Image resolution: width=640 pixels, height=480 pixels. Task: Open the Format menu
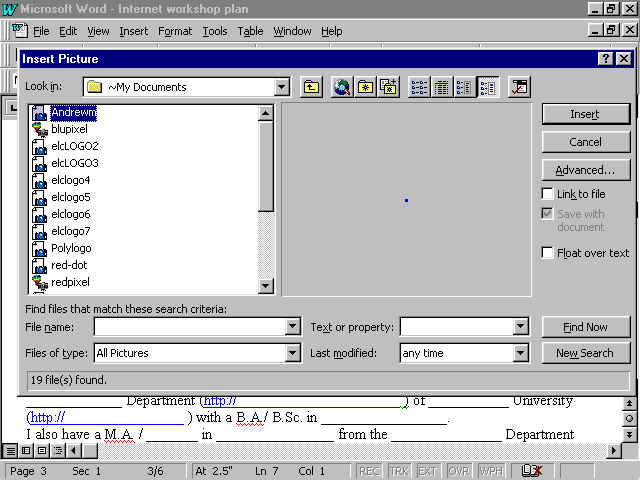coord(175,31)
